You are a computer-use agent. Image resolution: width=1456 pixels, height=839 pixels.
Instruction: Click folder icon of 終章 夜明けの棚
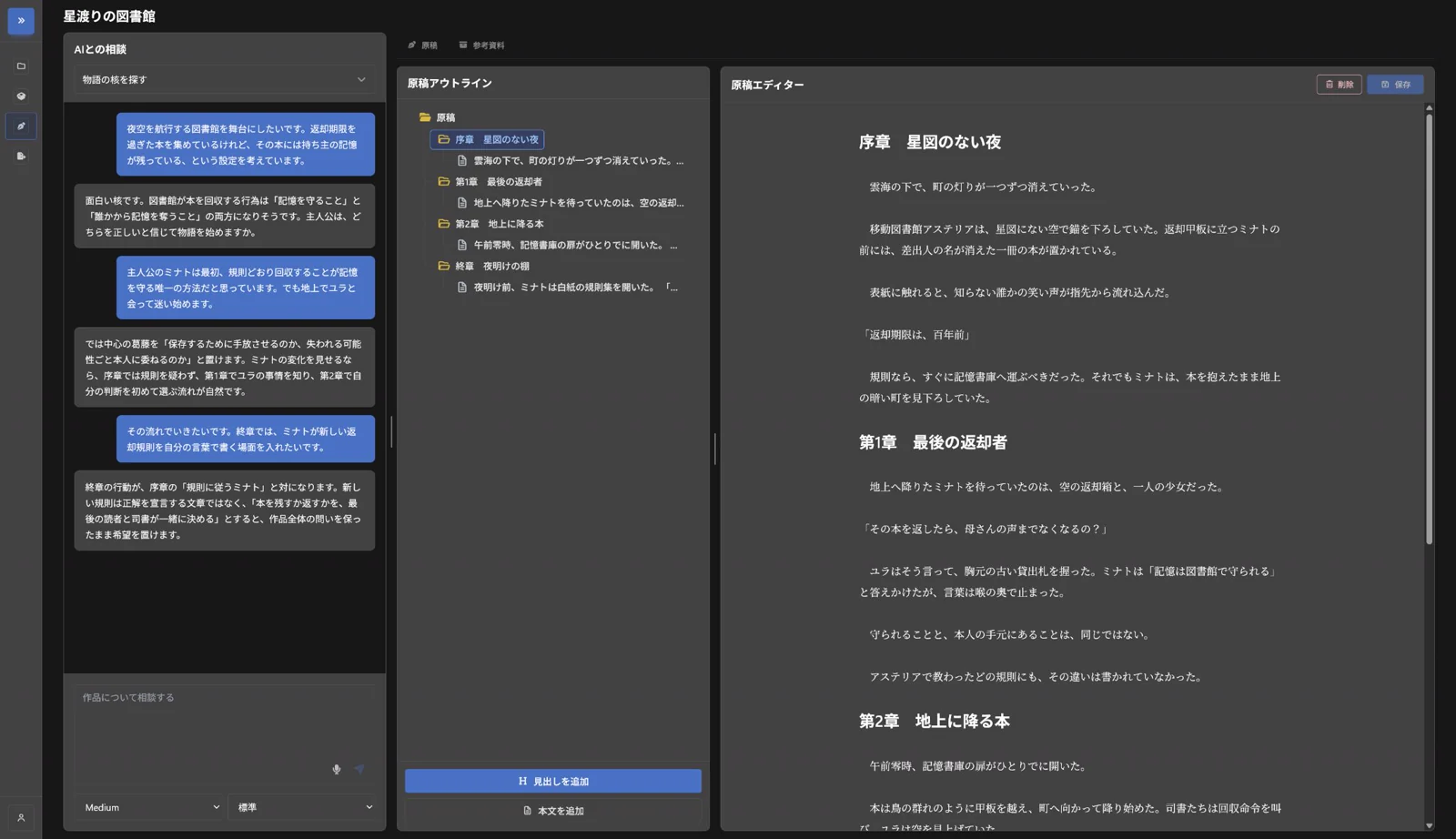(x=444, y=266)
